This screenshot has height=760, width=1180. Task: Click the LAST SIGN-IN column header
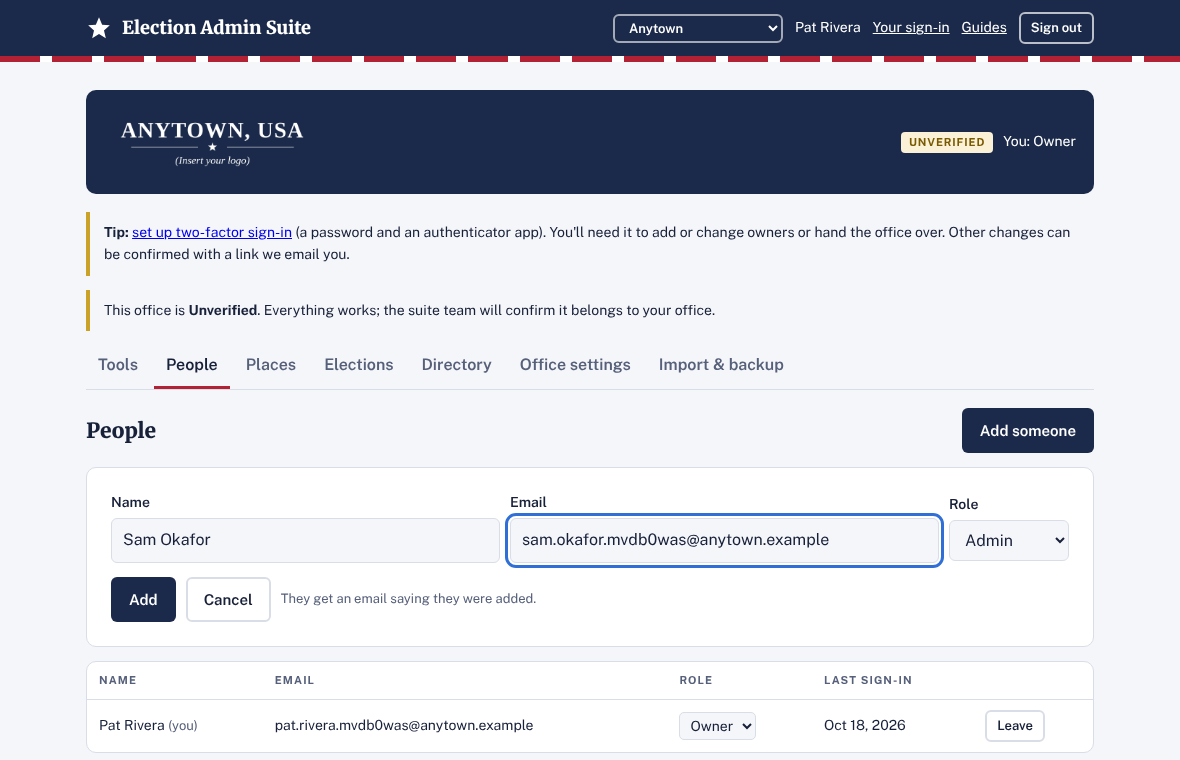tap(868, 680)
